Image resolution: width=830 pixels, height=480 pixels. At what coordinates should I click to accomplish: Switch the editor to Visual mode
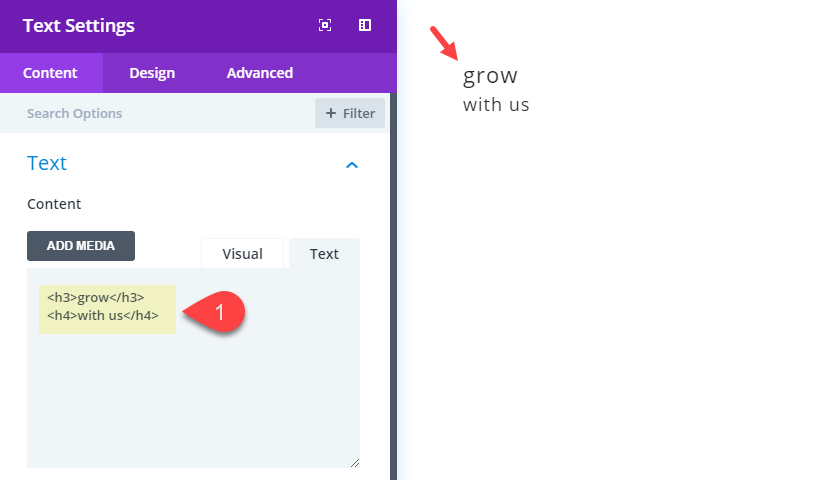click(242, 254)
